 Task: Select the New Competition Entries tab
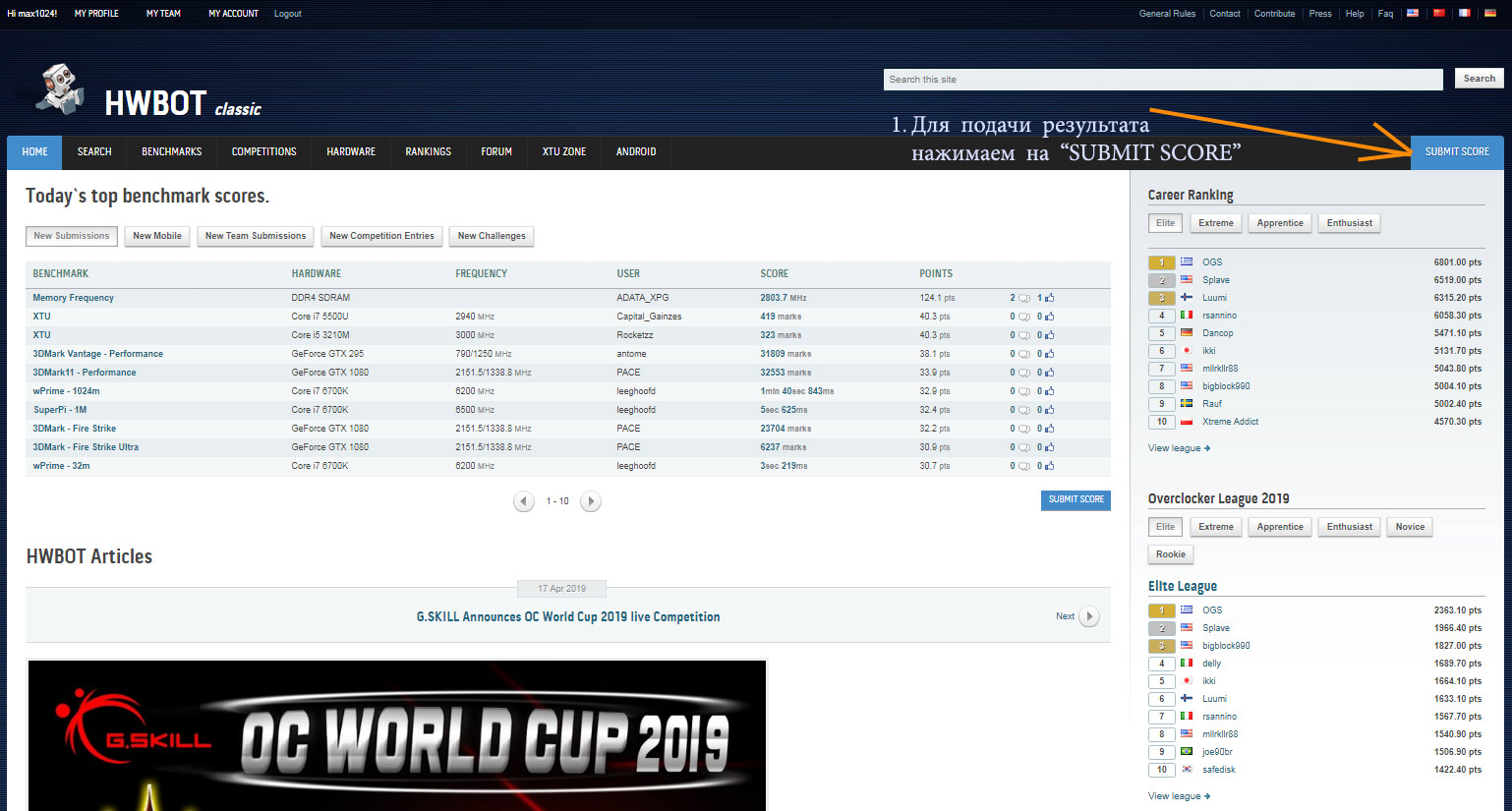[x=381, y=236]
